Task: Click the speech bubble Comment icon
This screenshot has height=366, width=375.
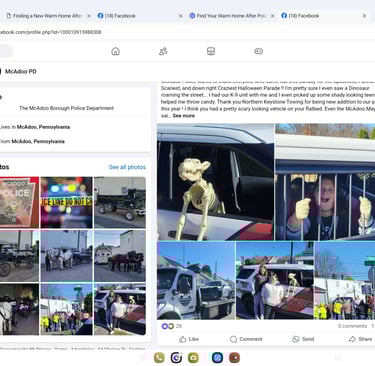Action: (233, 339)
